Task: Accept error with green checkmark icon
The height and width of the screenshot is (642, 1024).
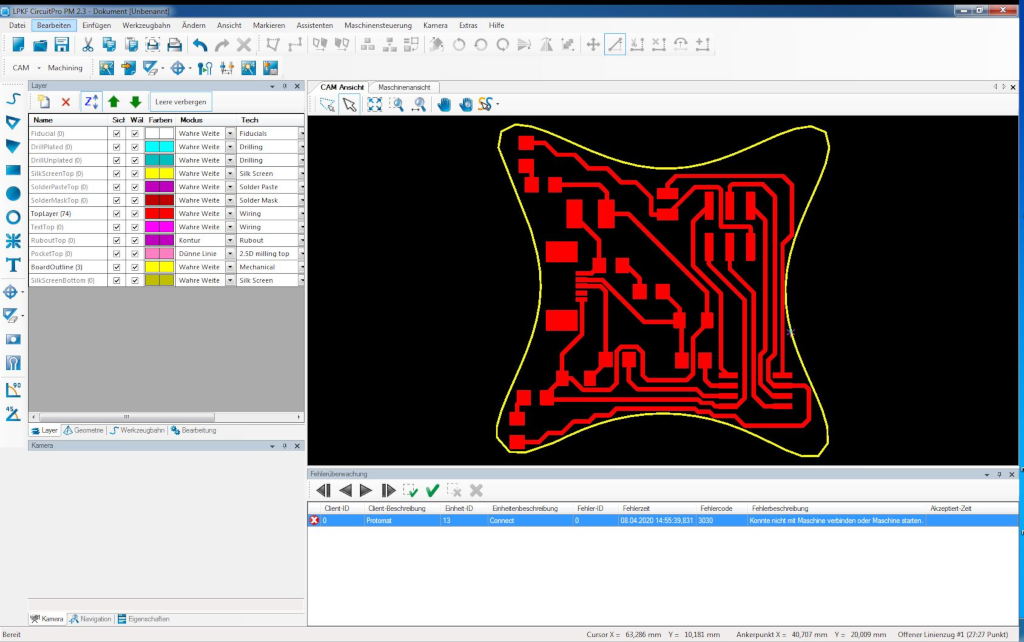Action: (432, 490)
